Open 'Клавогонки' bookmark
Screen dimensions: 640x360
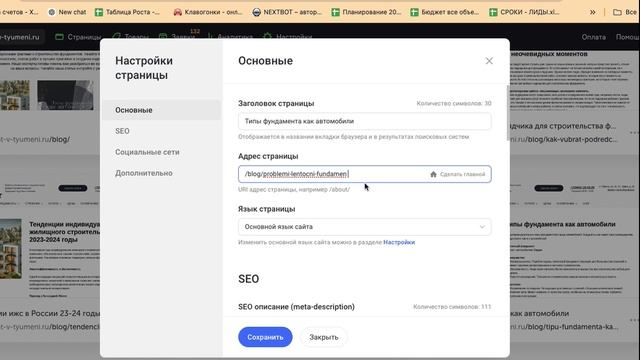click(x=208, y=12)
